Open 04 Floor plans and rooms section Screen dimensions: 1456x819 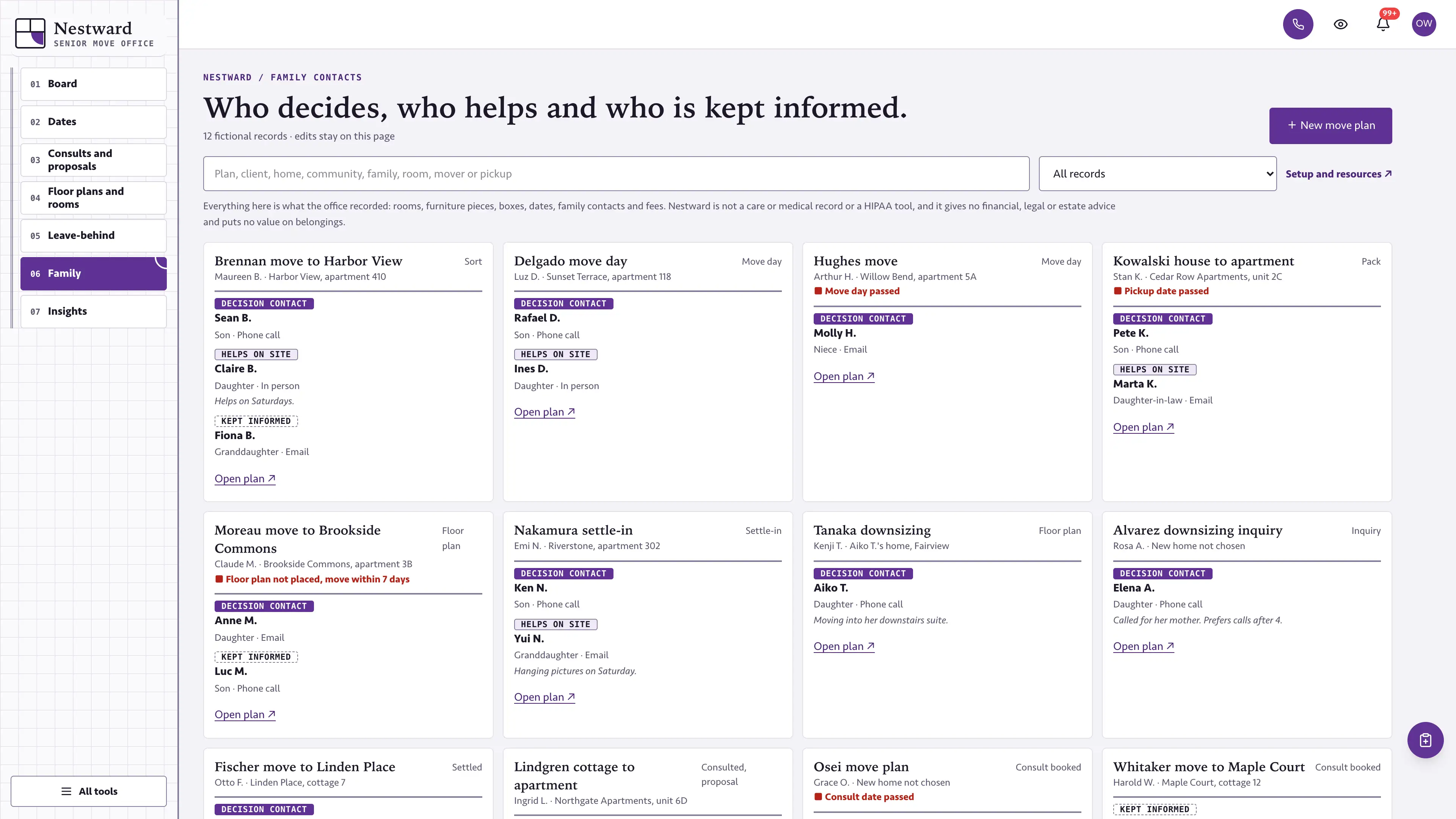point(93,198)
